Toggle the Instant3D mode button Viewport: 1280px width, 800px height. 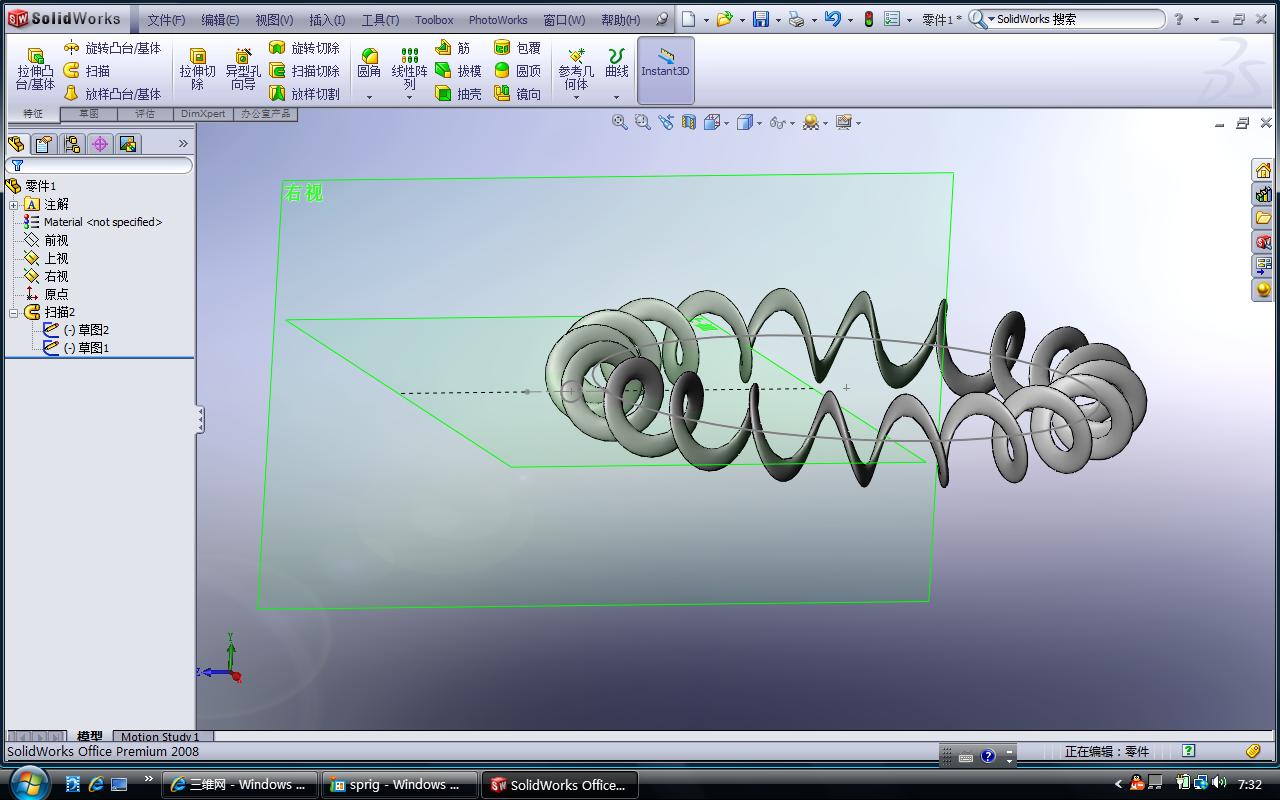pyautogui.click(x=665, y=70)
